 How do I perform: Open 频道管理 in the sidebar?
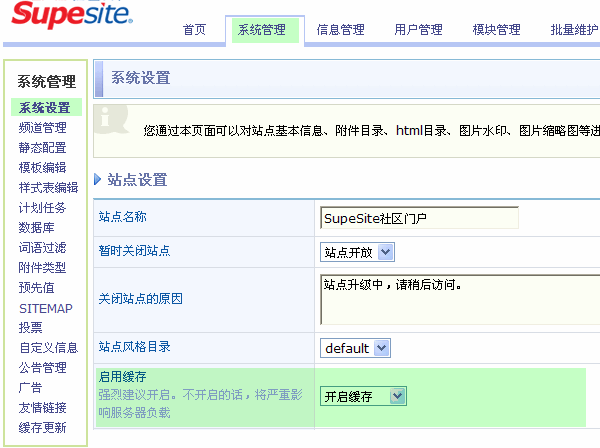point(42,128)
